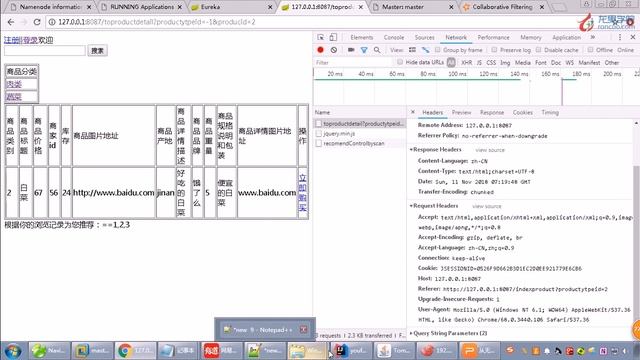The width and height of the screenshot is (640, 360).
Task: Enable Disable cache checkbox
Action: point(538,50)
